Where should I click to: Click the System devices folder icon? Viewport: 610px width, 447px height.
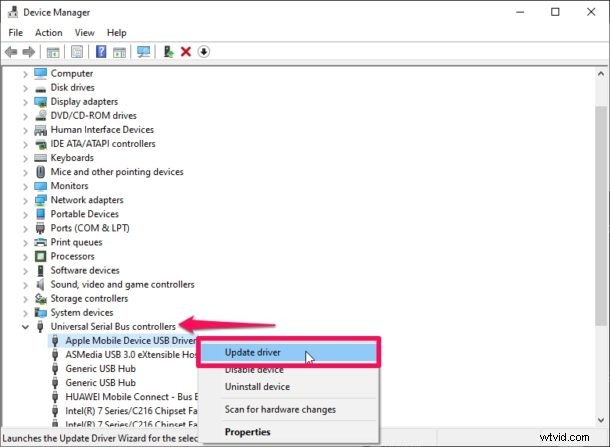[x=40, y=312]
